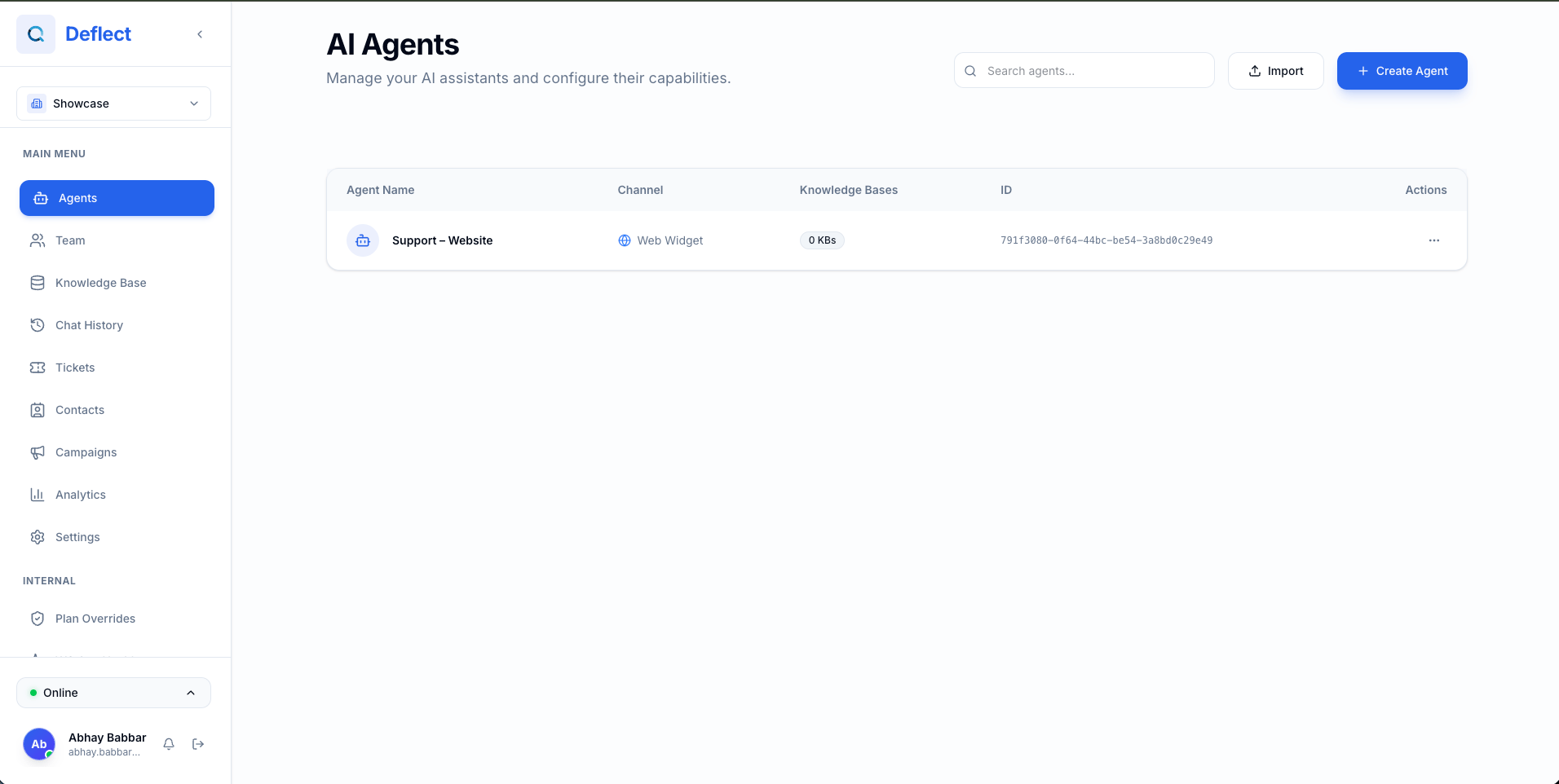Click the Abhay Babbar profile name
The height and width of the screenshot is (784, 1559).
tap(108, 738)
